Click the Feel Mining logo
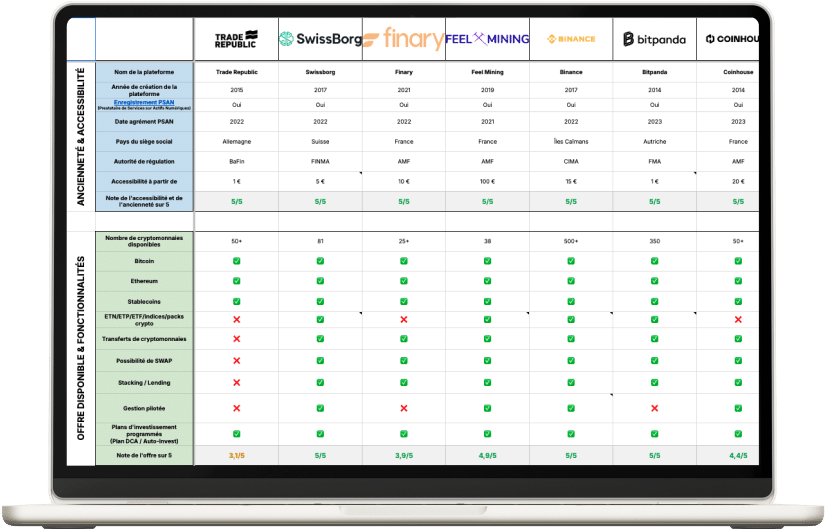The height and width of the screenshot is (532, 825). (x=487, y=38)
